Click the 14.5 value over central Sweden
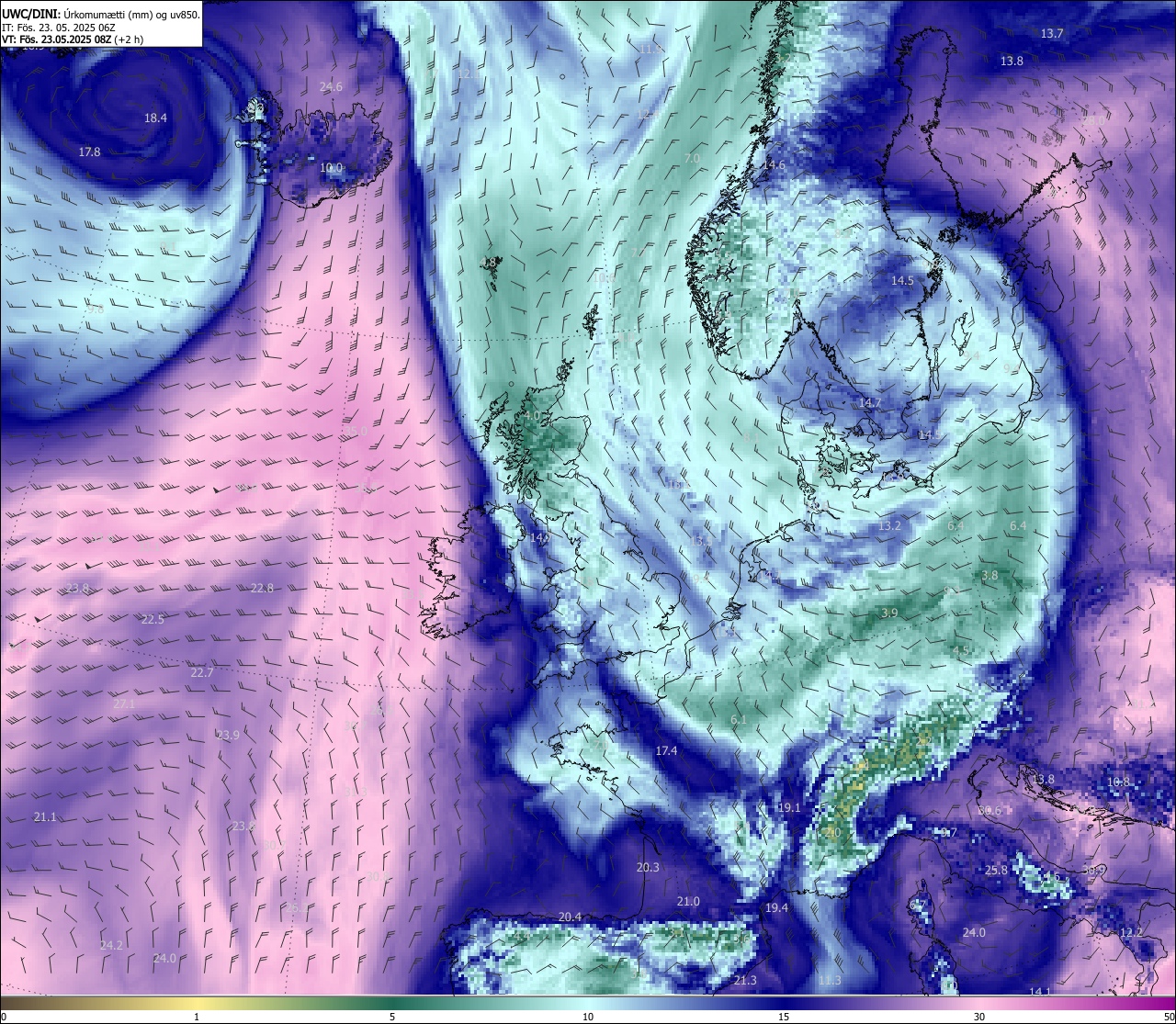The width and height of the screenshot is (1176, 1024). [x=902, y=280]
